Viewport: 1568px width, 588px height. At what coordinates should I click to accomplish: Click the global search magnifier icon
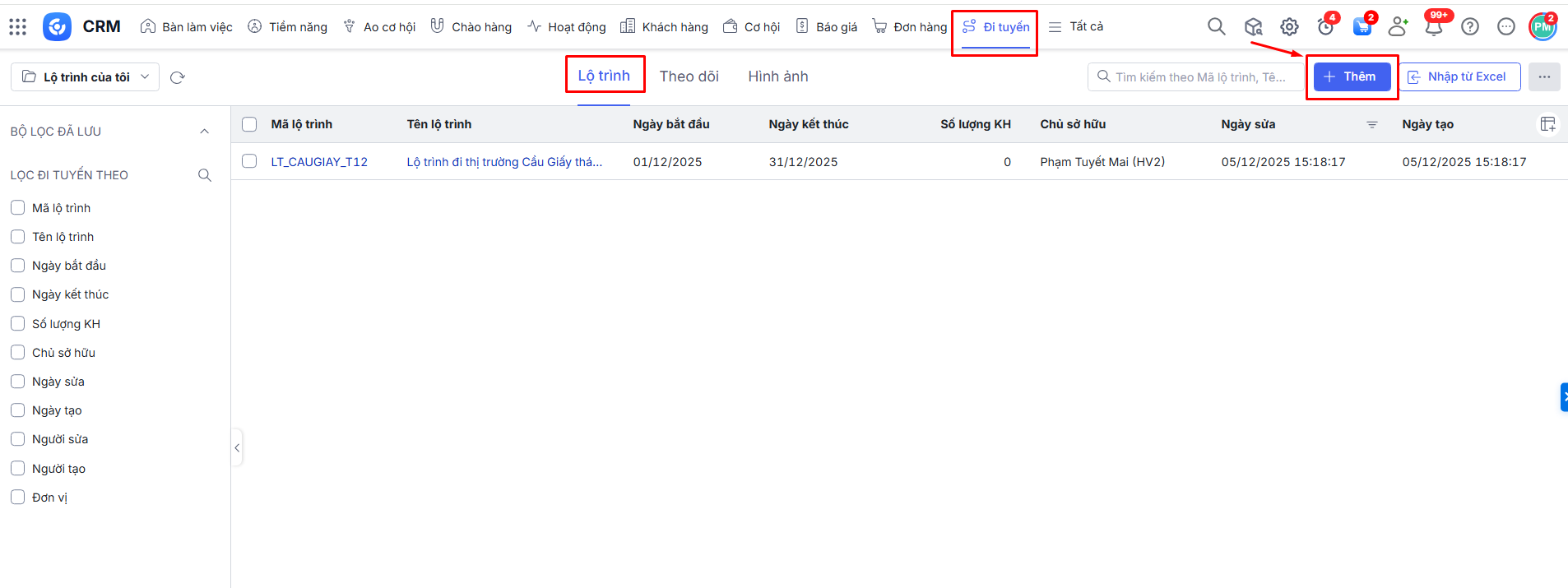1216,27
